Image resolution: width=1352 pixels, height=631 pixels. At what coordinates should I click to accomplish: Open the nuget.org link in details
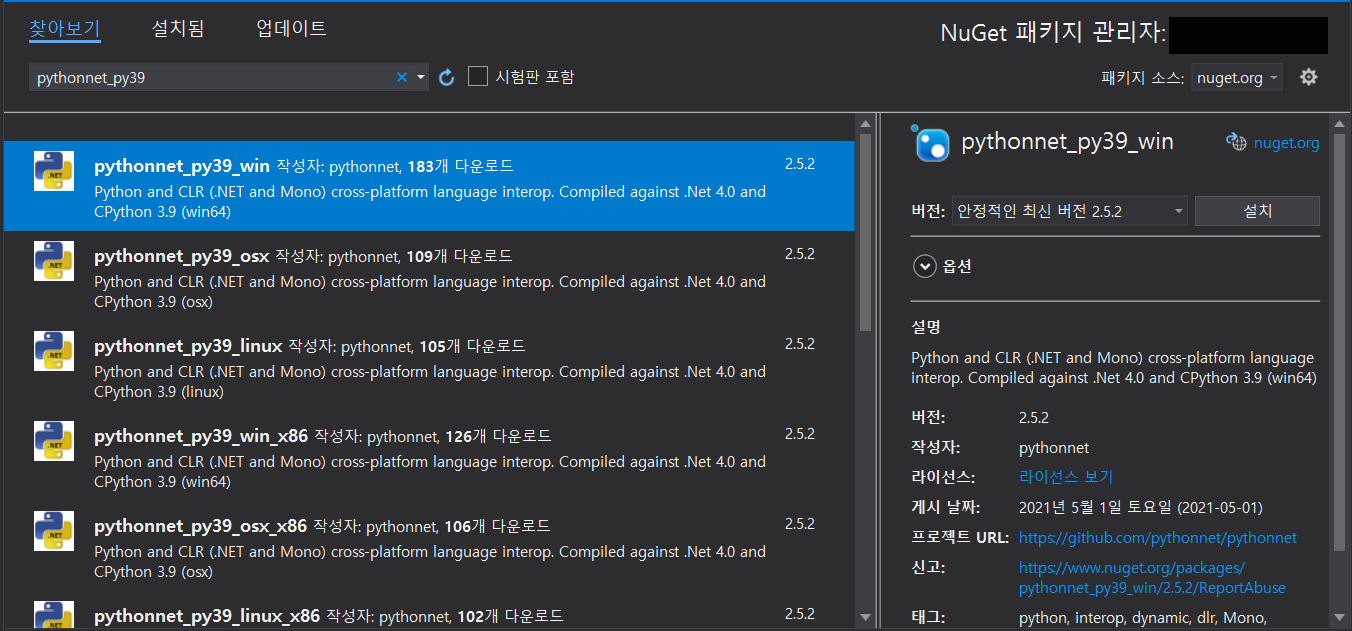pyautogui.click(x=1286, y=143)
